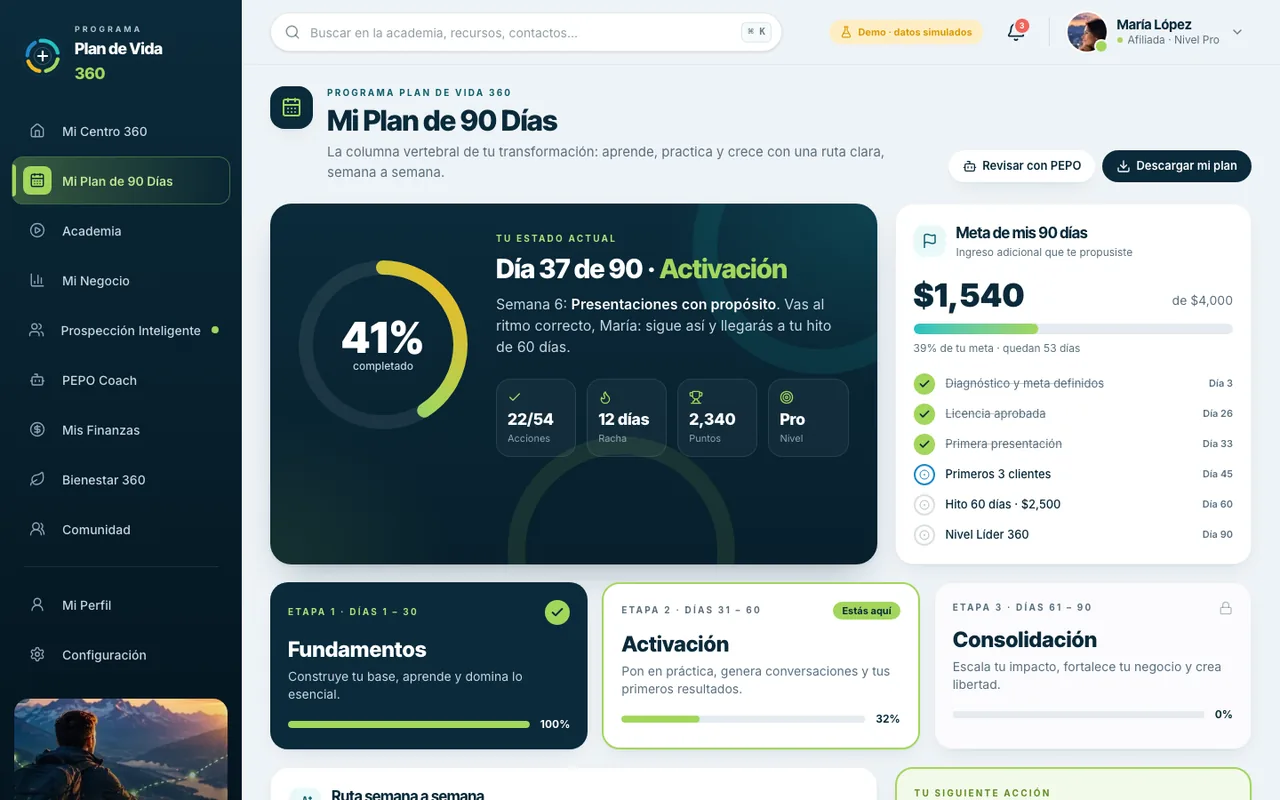Open PEPO Coach robot icon
This screenshot has width=1280, height=800.
tap(37, 380)
